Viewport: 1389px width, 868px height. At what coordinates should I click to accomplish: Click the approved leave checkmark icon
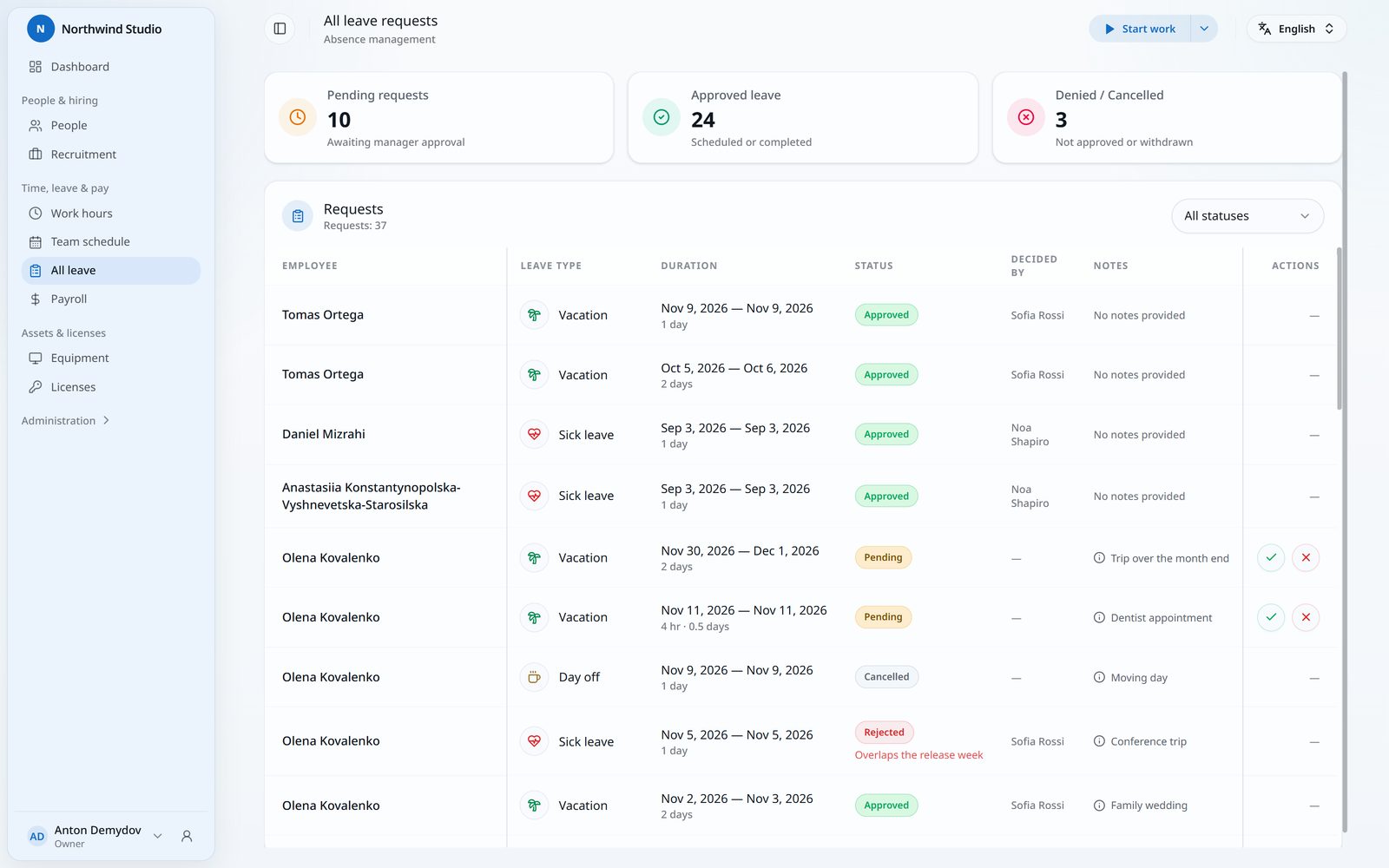coord(662,117)
